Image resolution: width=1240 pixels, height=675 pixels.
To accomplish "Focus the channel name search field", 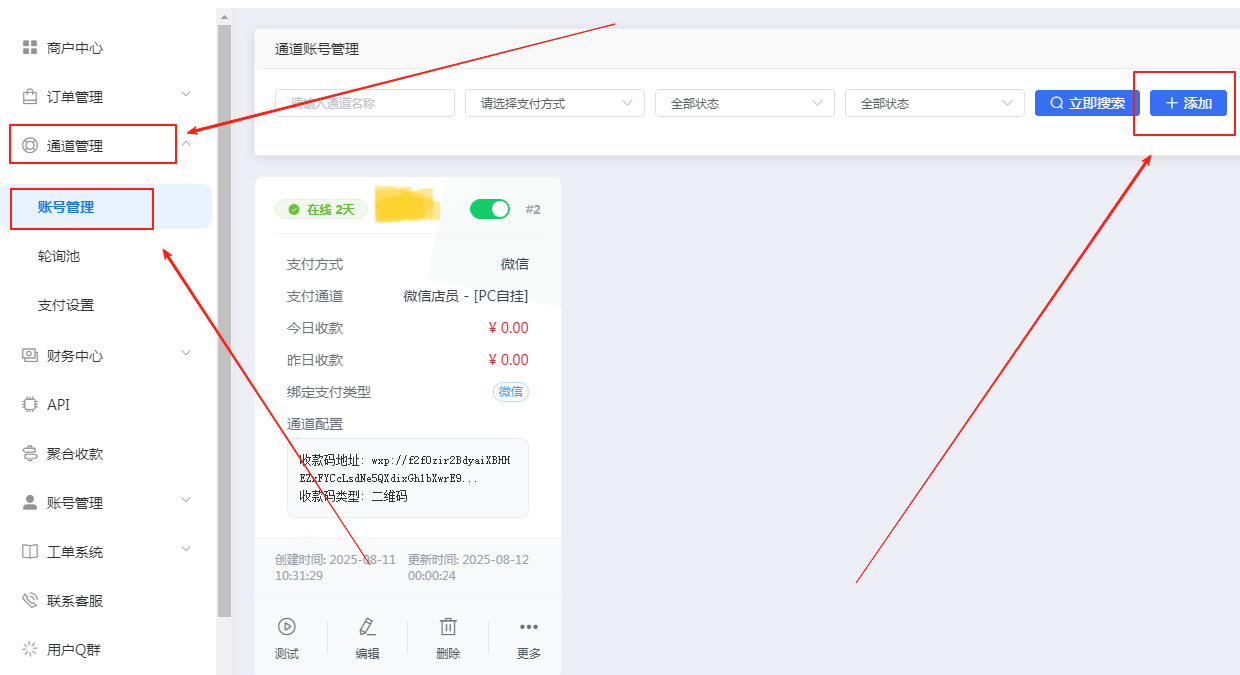I will pos(365,103).
